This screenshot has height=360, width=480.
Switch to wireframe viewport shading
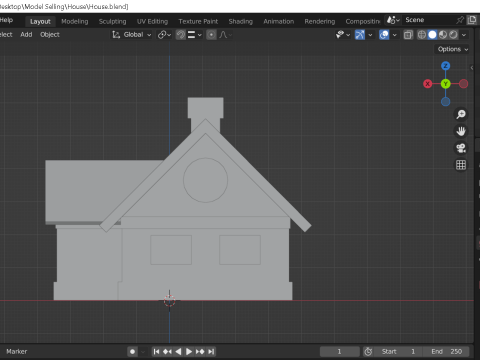click(422, 35)
